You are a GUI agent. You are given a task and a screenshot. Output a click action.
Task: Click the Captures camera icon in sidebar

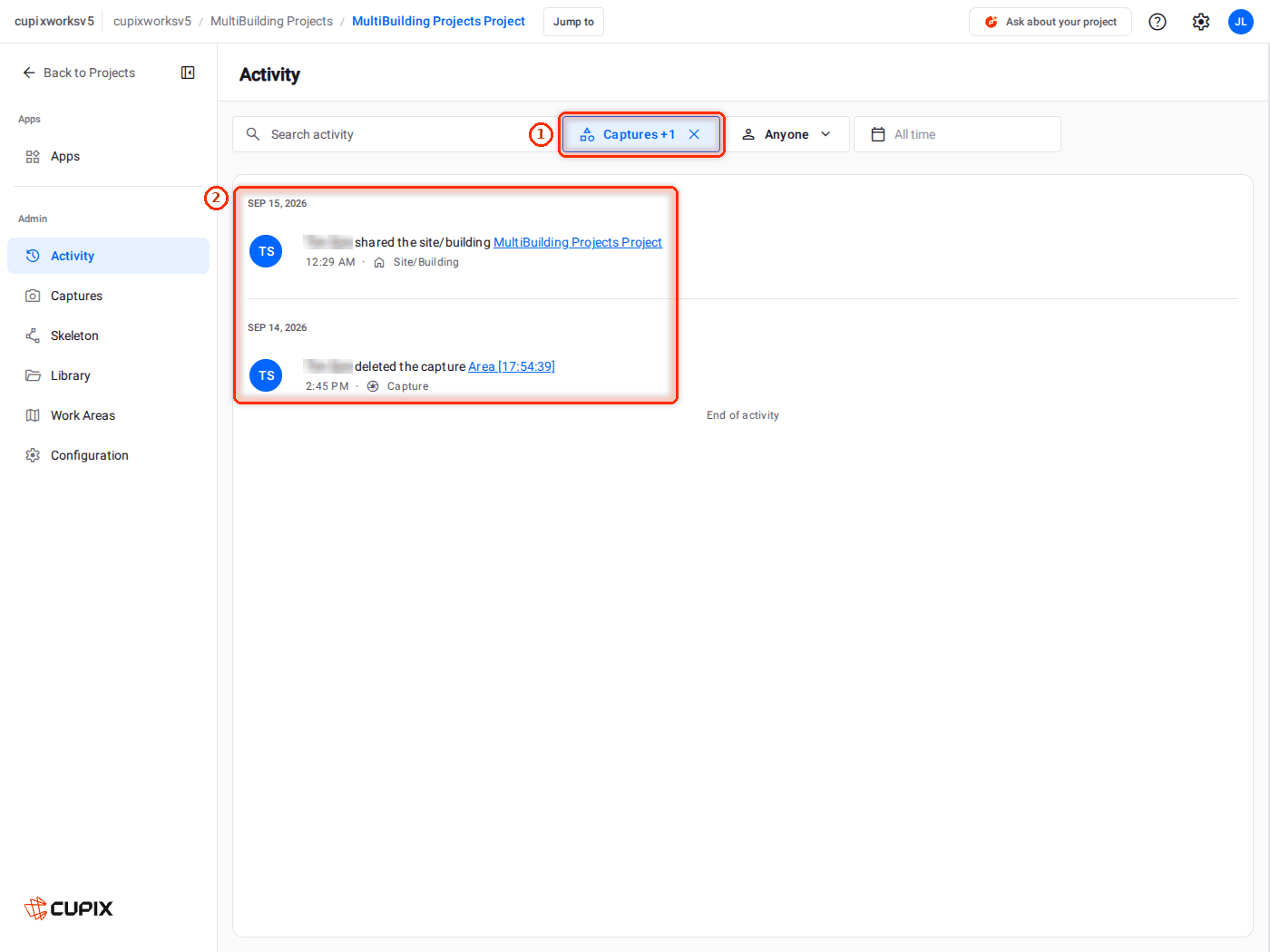pos(33,296)
